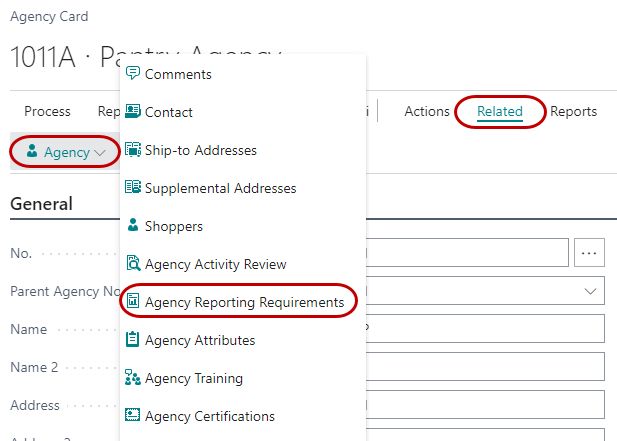This screenshot has width=617, height=441.
Task: Click the Supplemental Addresses icon
Action: pyautogui.click(x=132, y=188)
